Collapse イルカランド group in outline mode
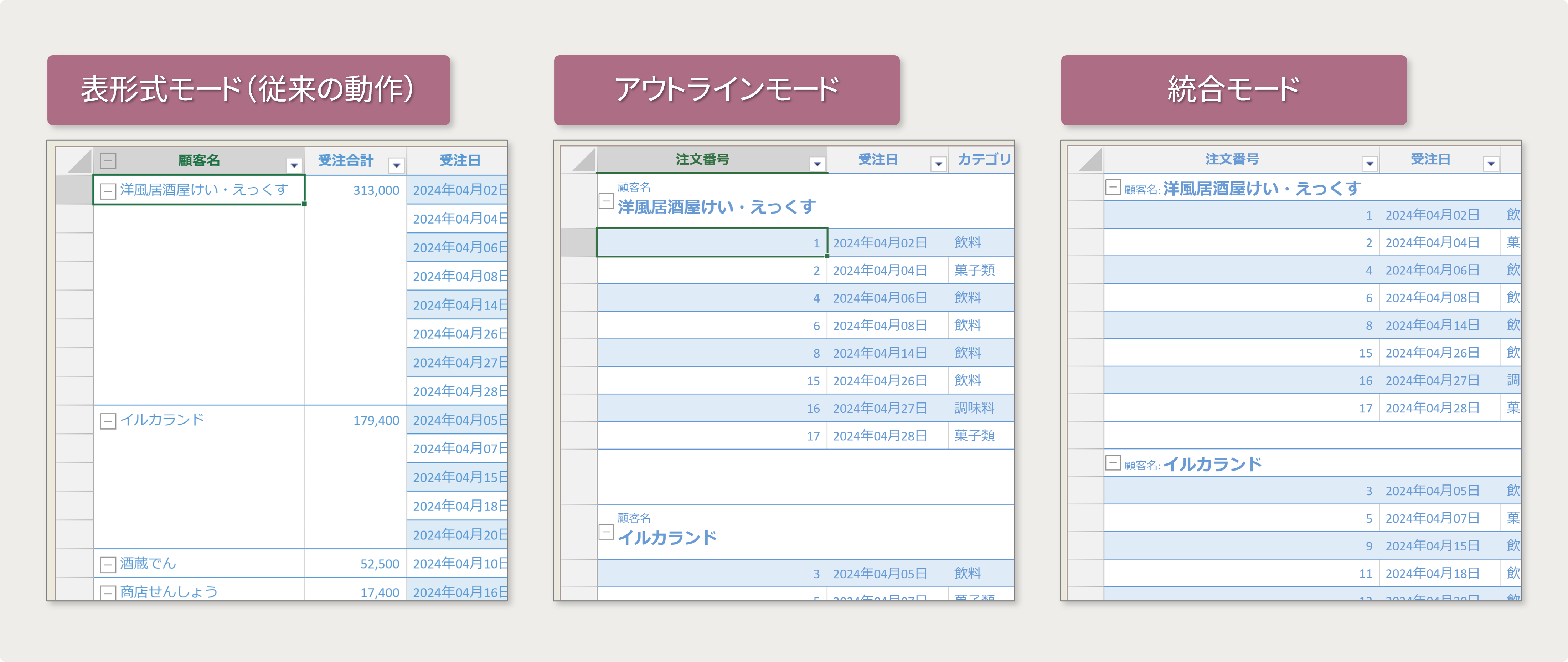This screenshot has height=662, width=1568. point(606,532)
